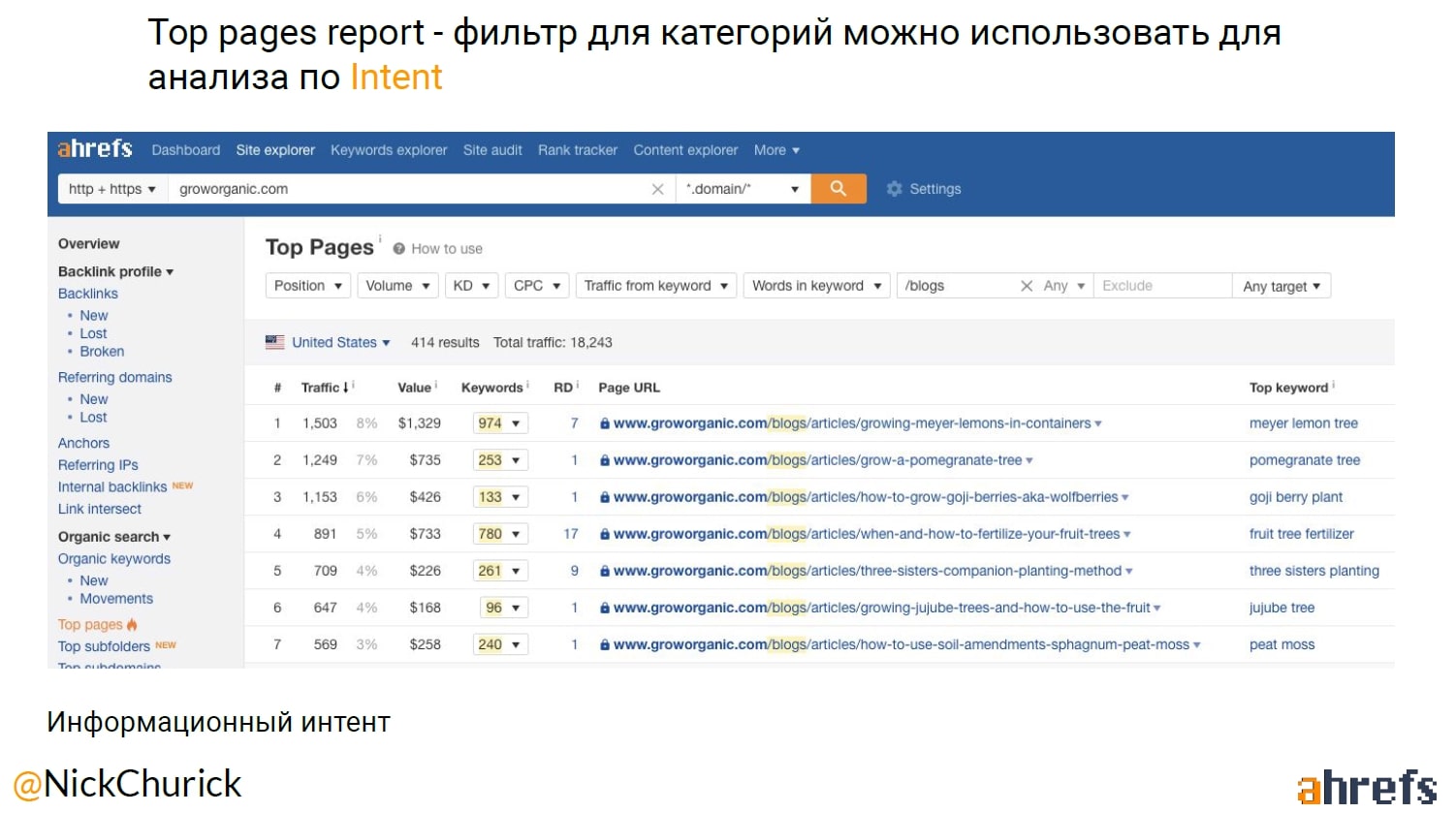
Task: Click the Ahrefs logo in header
Action: pyautogui.click(x=95, y=149)
